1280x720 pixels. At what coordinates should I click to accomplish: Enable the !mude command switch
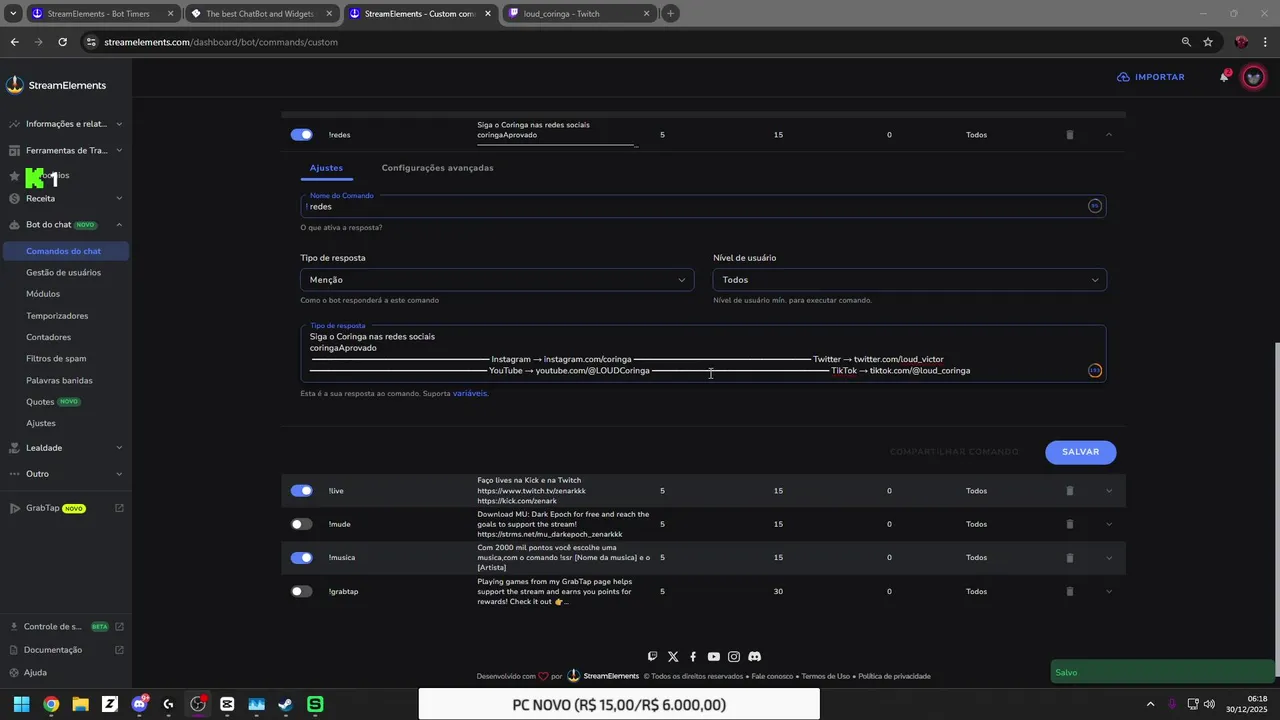pyautogui.click(x=301, y=524)
